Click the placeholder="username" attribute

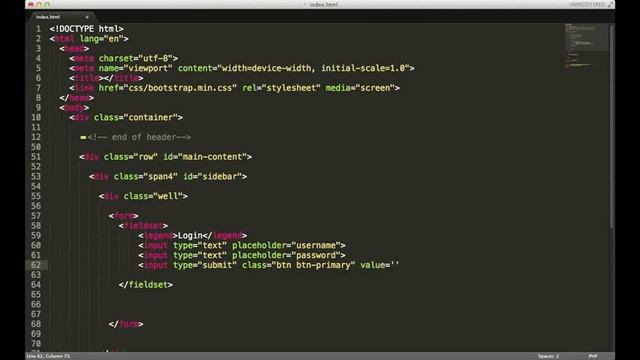287,245
